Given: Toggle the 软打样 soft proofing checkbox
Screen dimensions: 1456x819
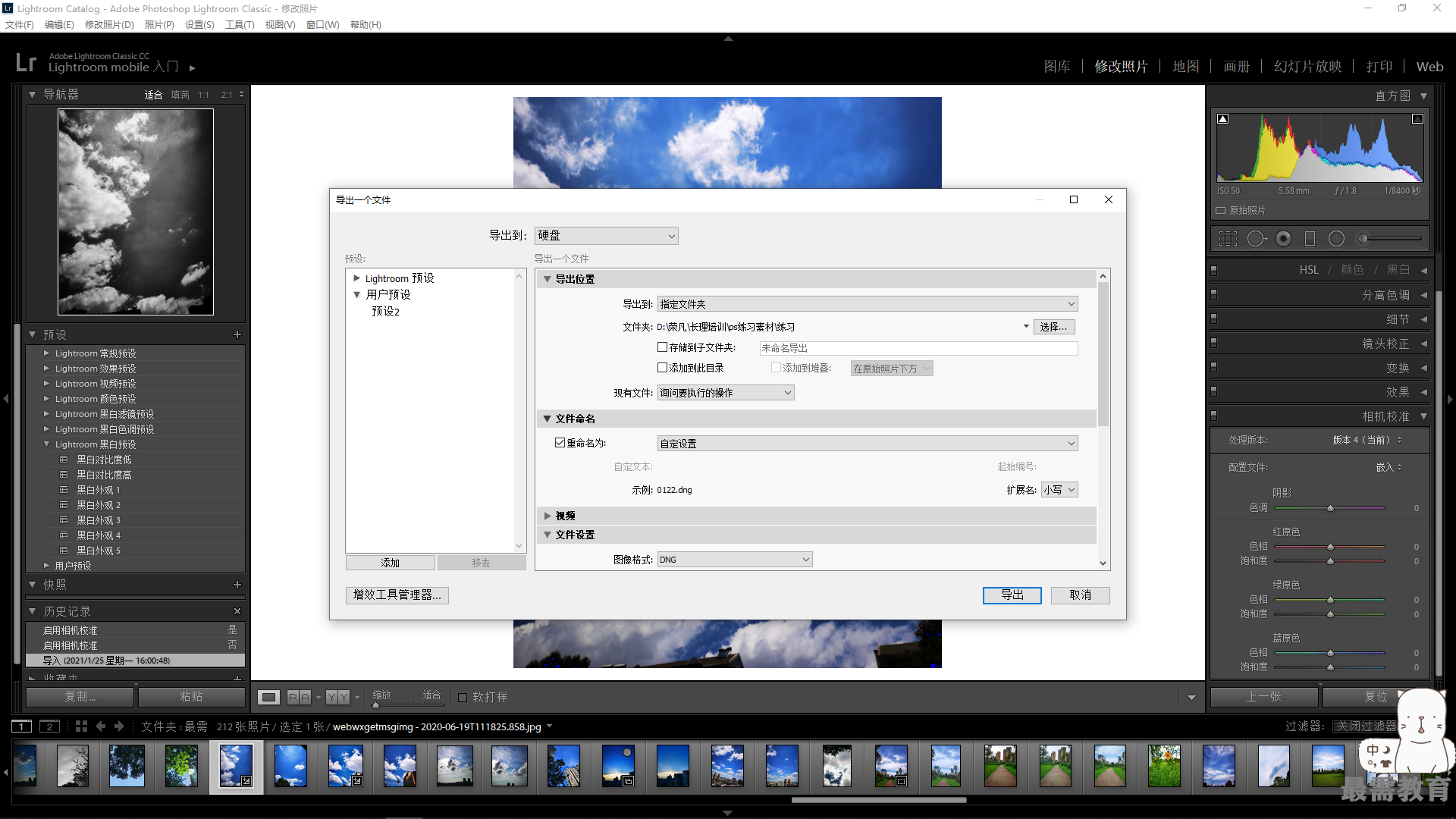Looking at the screenshot, I should [x=463, y=698].
